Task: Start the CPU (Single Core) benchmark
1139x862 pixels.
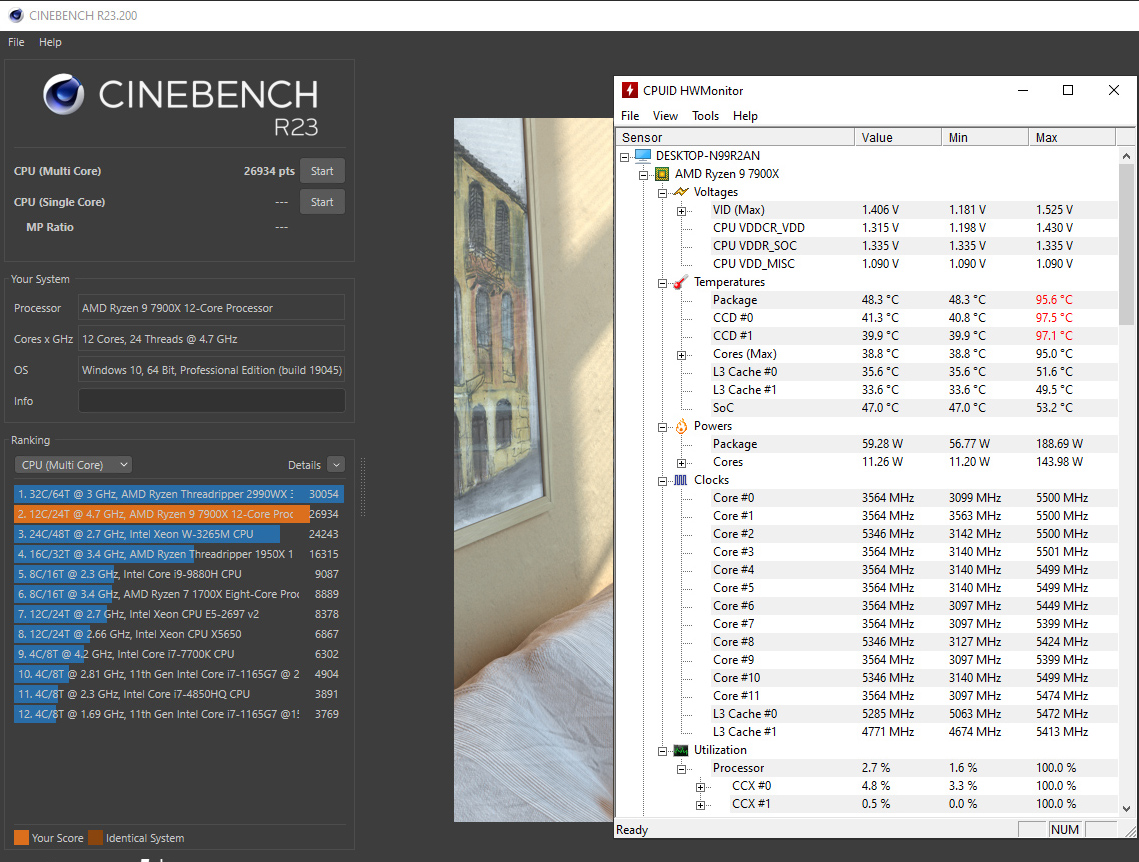Action: (x=322, y=202)
